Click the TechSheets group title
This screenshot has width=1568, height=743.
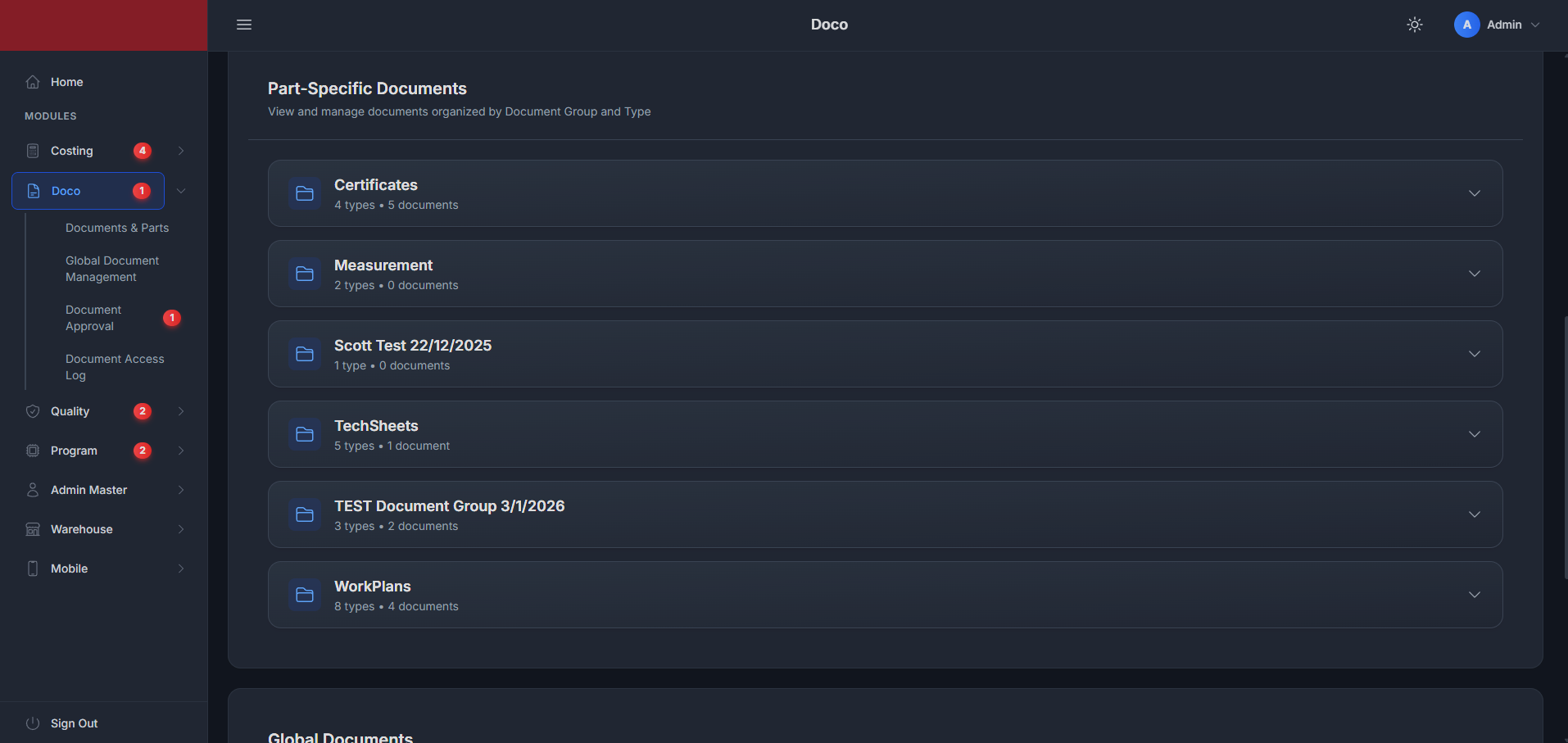(376, 426)
